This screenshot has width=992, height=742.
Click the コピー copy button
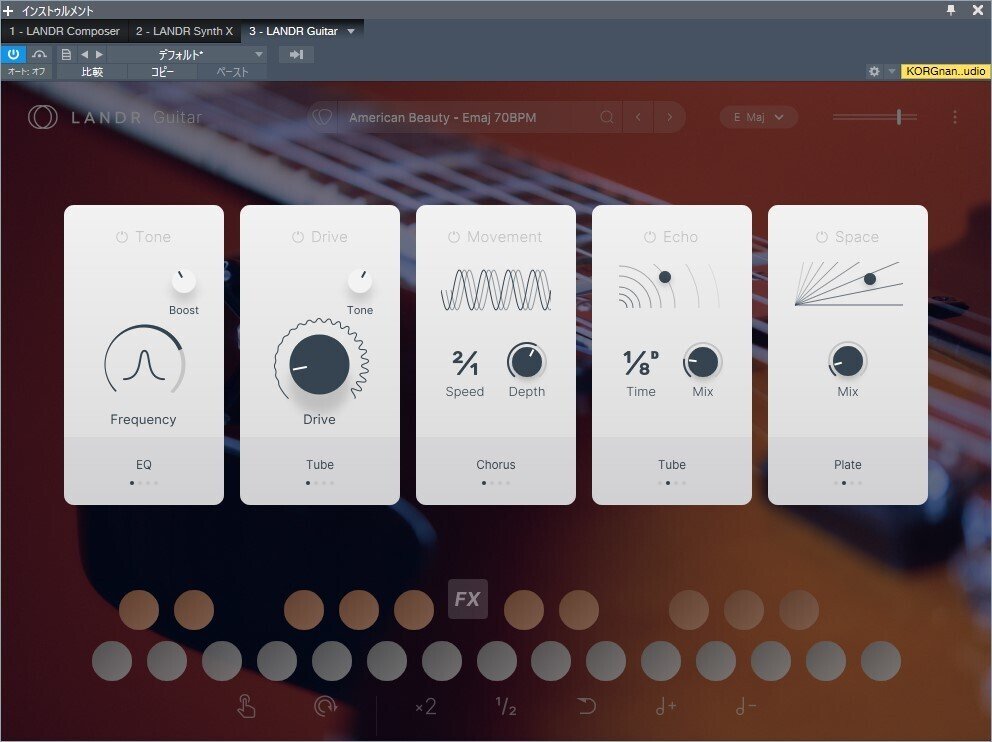(163, 71)
